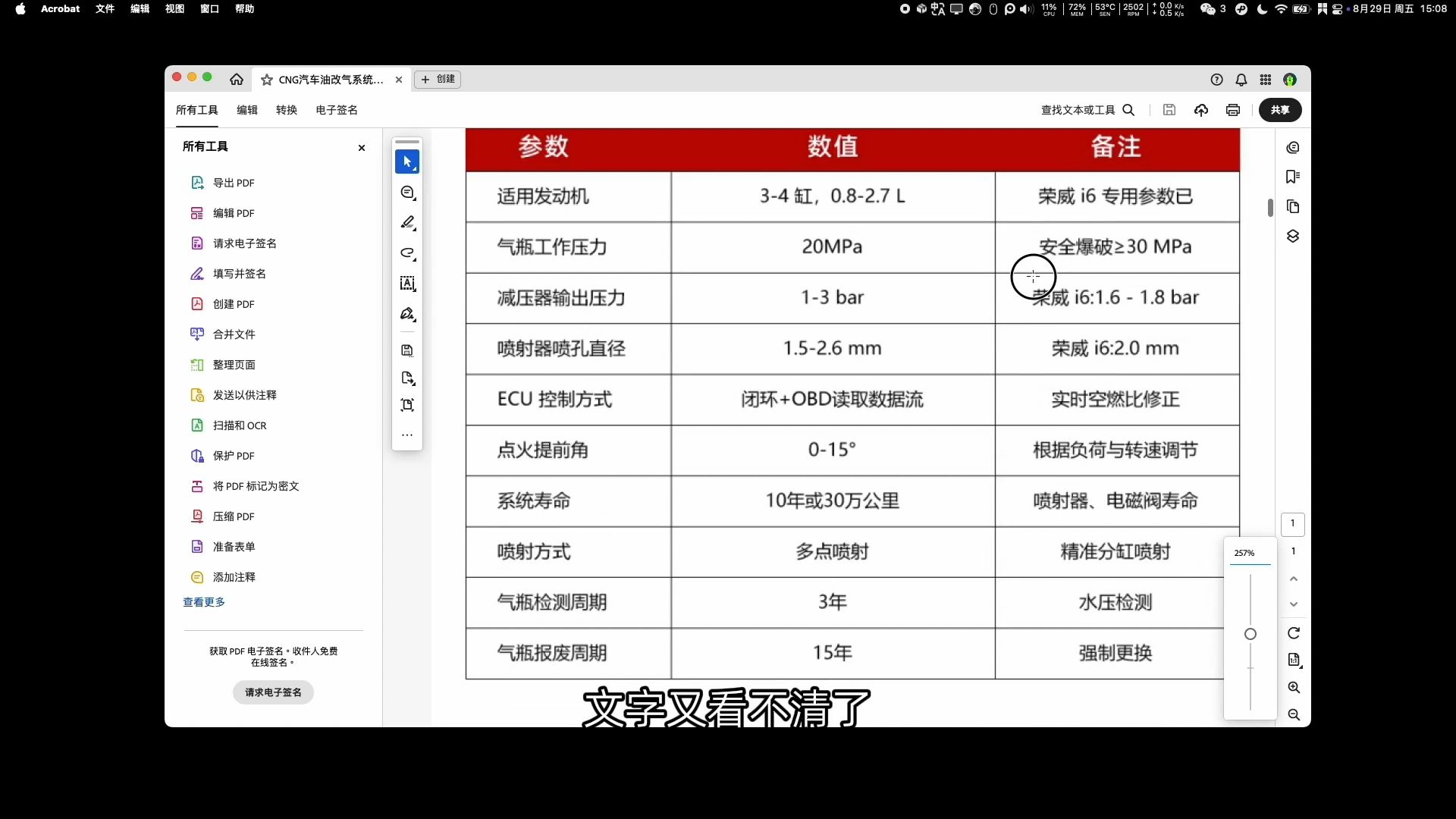Click the zoom in magnifier
This screenshot has width=1456, height=819.
[x=1294, y=688]
